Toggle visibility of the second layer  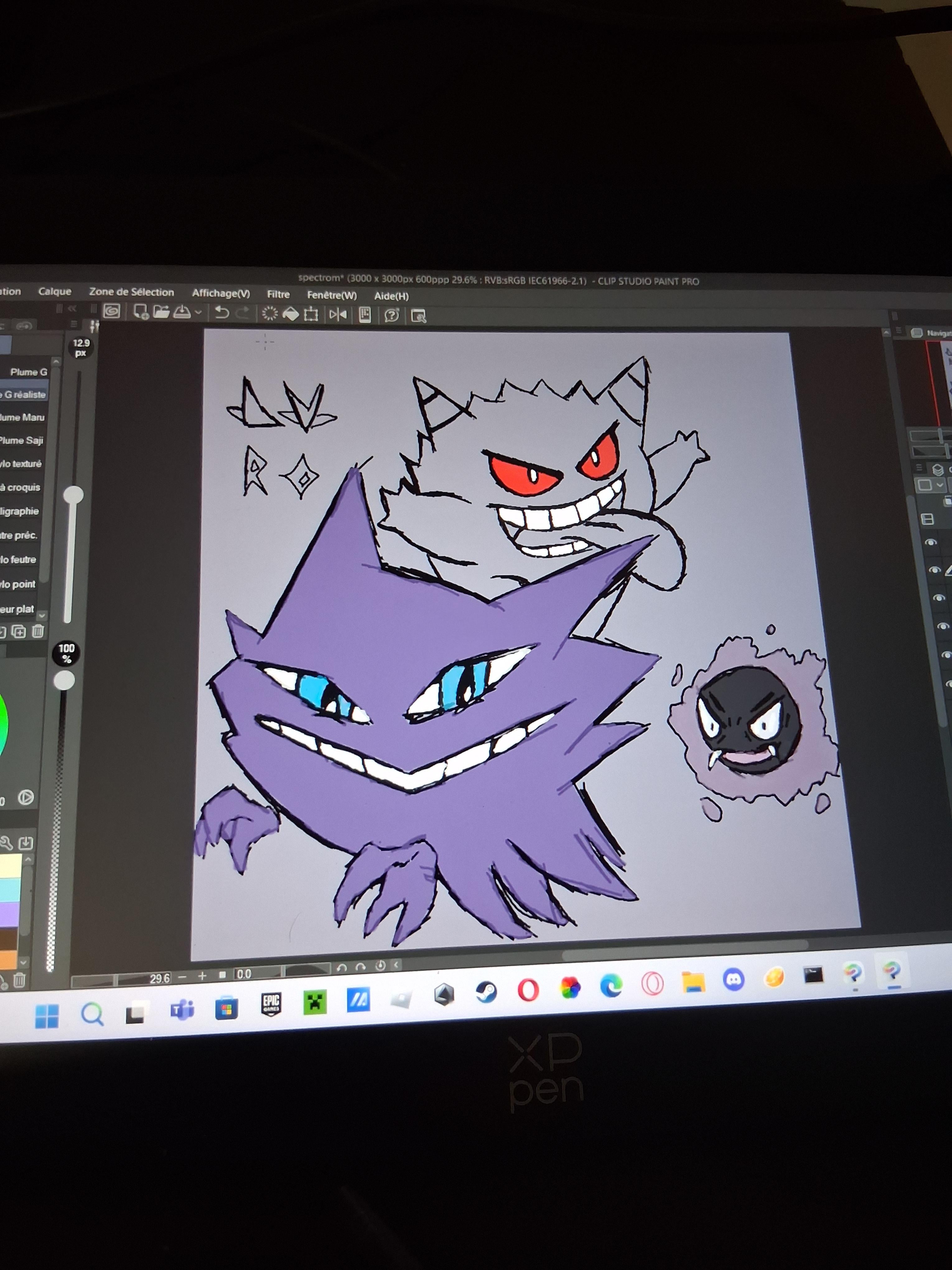point(934,570)
